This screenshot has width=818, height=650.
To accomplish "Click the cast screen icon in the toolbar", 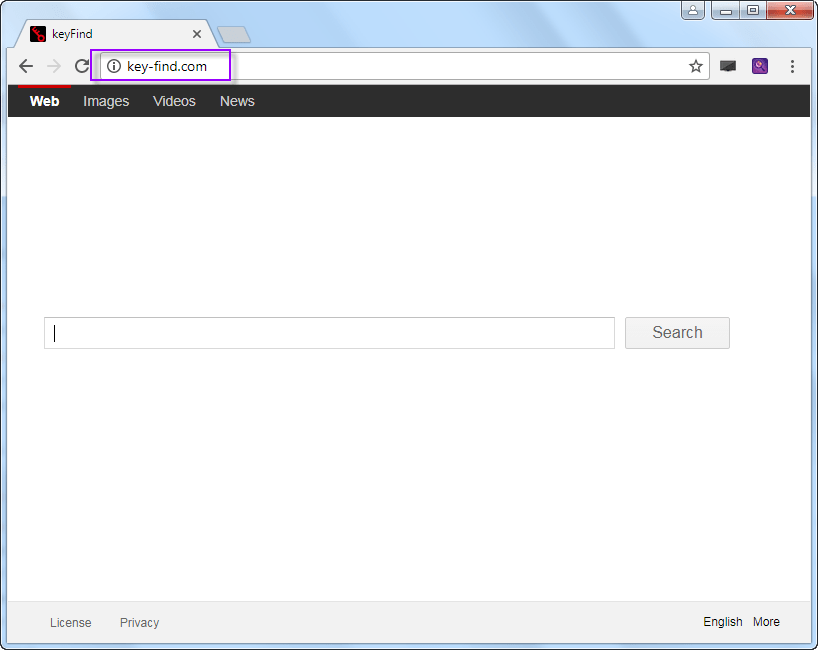I will pos(728,66).
